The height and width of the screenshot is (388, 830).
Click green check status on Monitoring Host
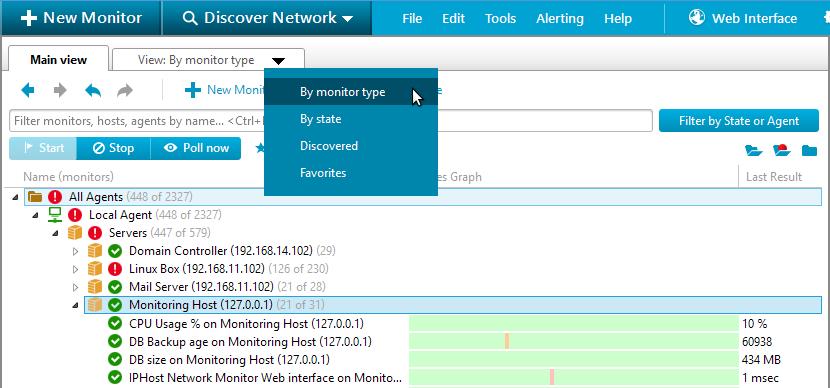(x=115, y=305)
